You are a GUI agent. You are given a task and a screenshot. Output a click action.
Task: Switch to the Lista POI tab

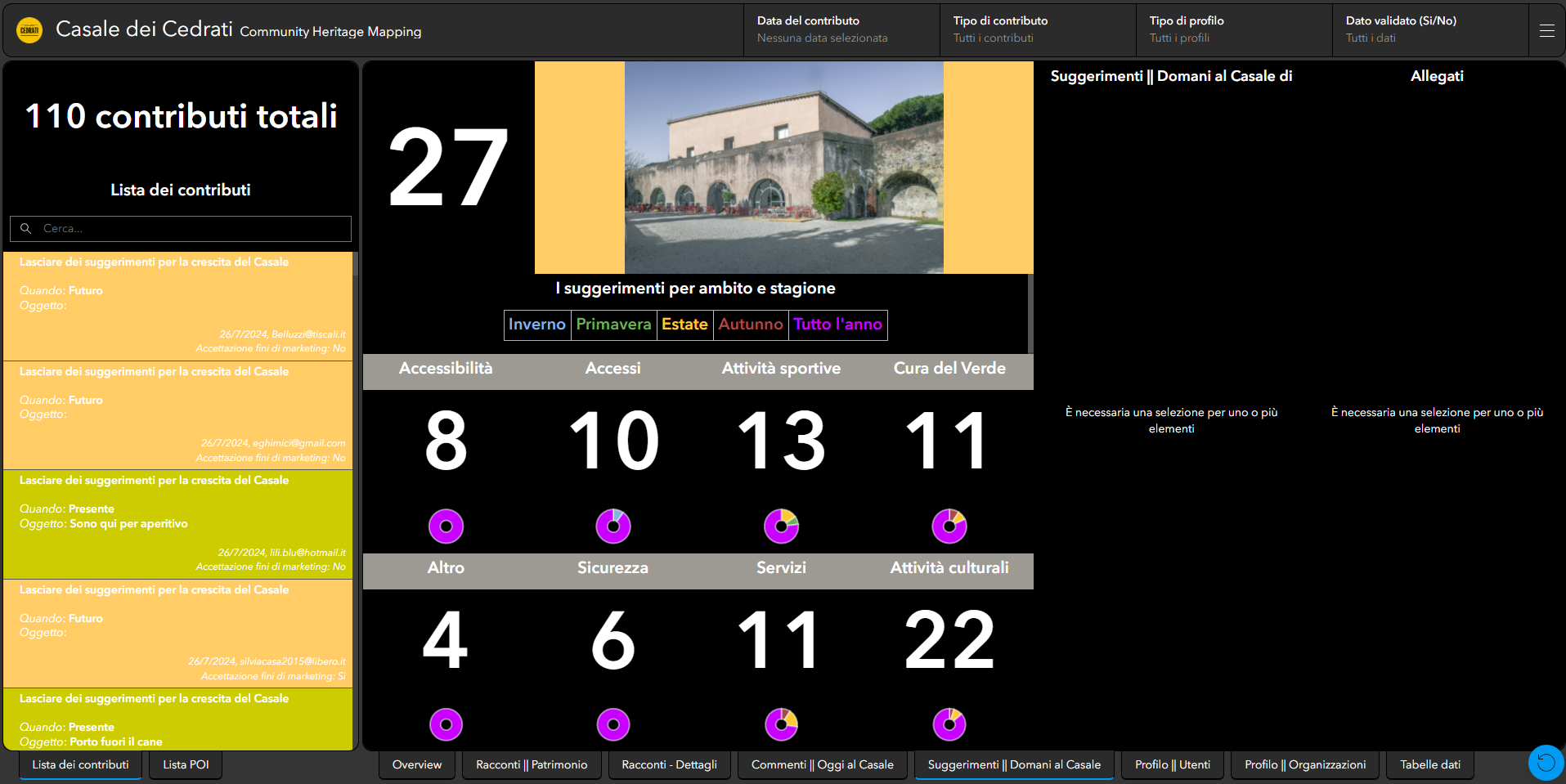click(186, 765)
